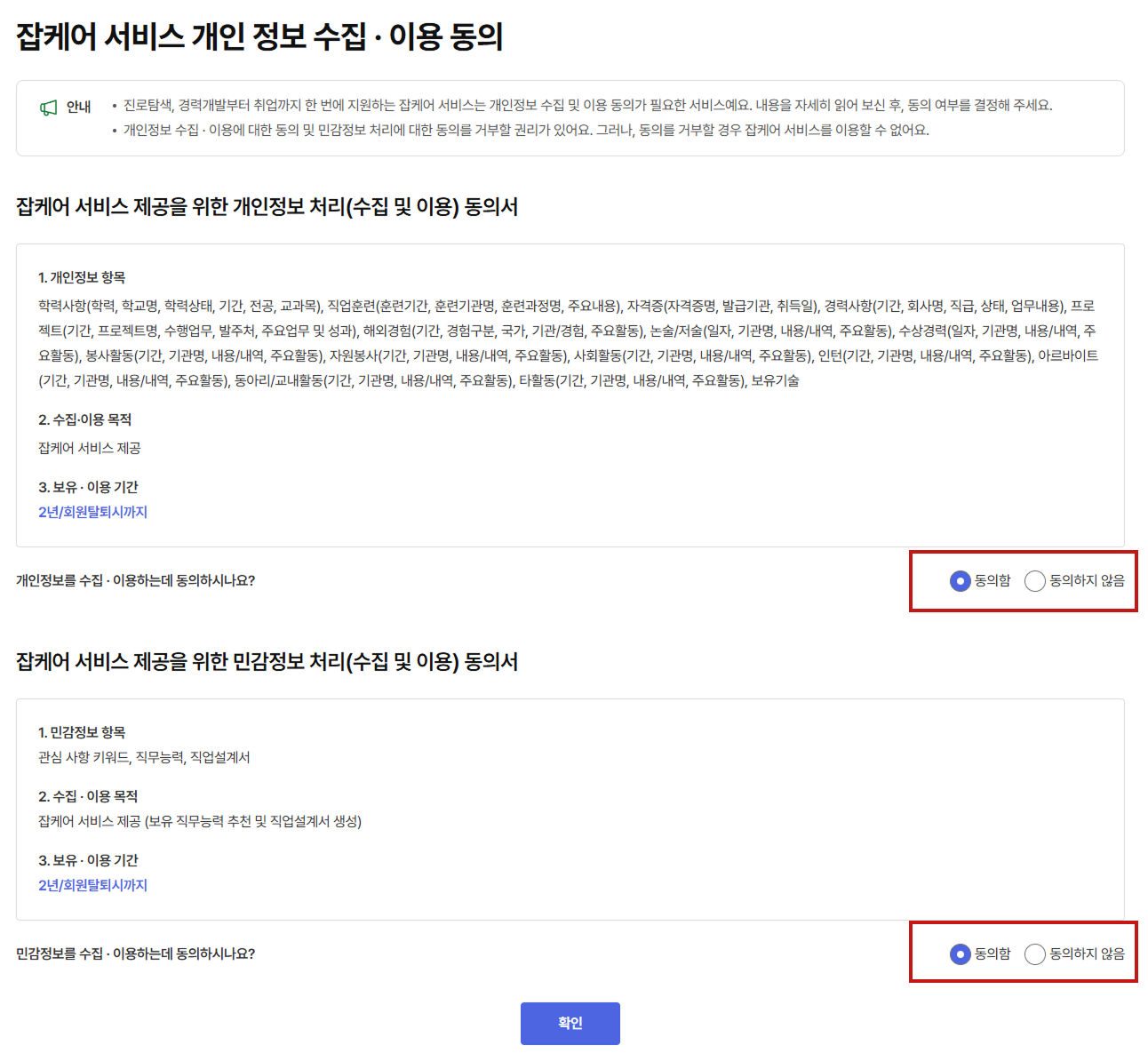Click '3. 보유 · 이용 기간' in 개인정보 box
This screenshot has width=1148, height=1061.
click(88, 487)
